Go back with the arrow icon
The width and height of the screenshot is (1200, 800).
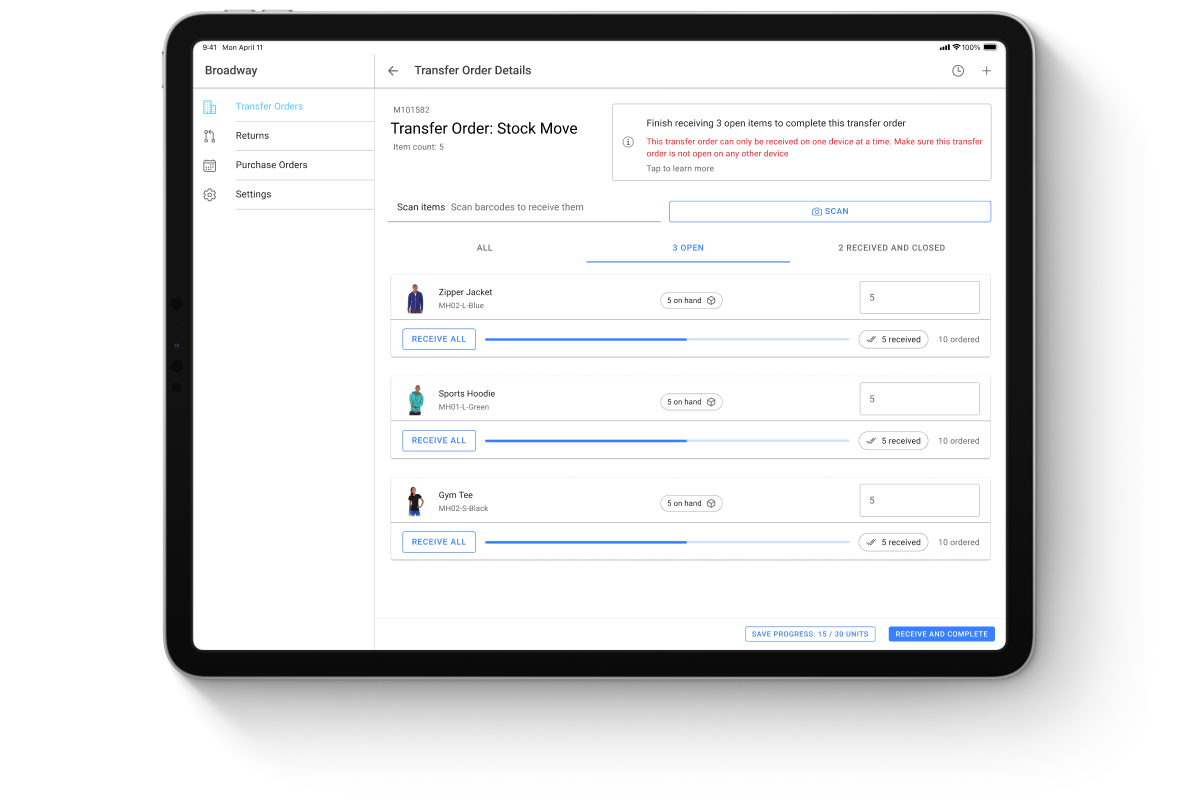pos(393,71)
